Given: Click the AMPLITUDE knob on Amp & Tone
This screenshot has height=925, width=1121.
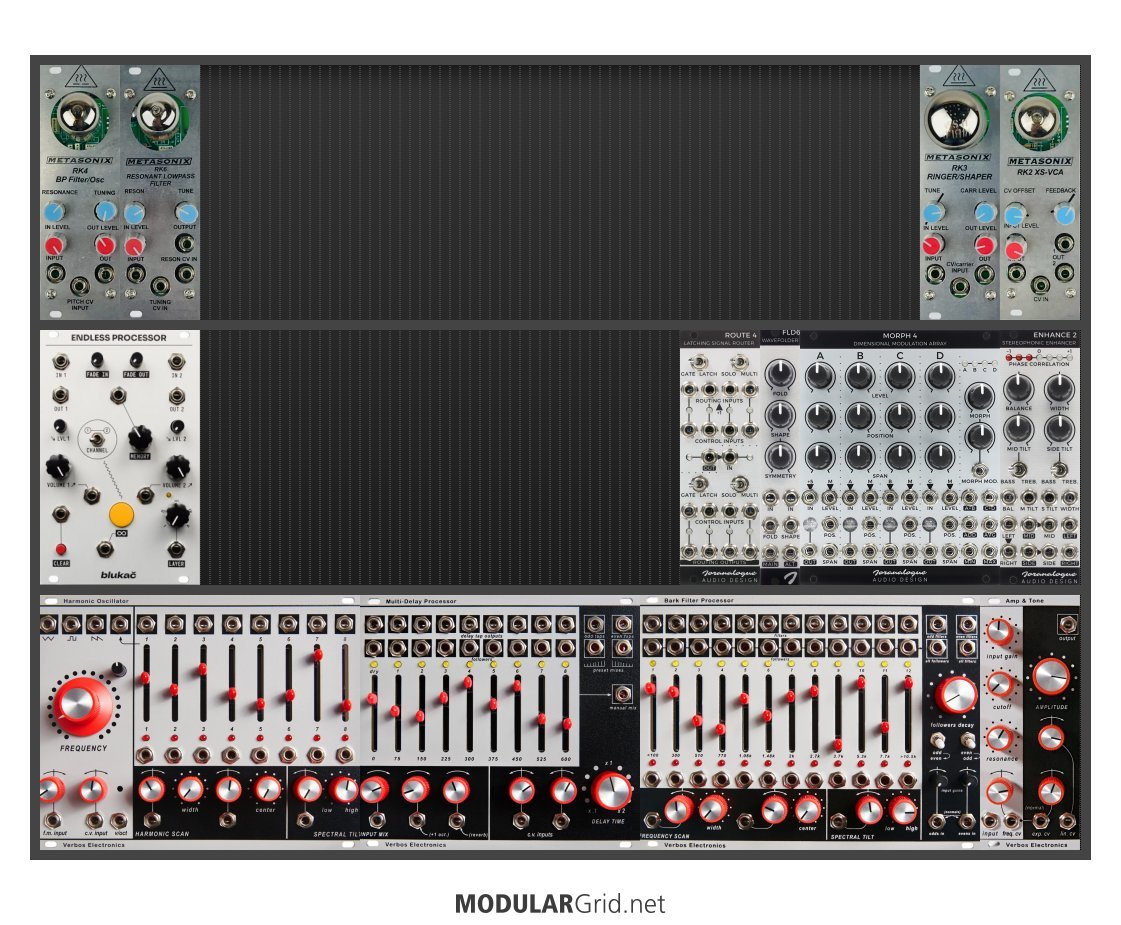Looking at the screenshot, I should [1050, 678].
